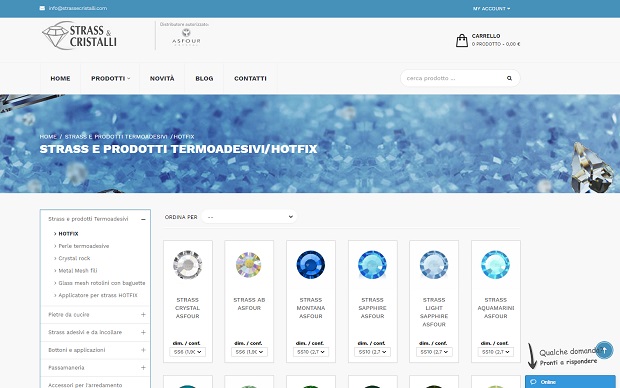The width and height of the screenshot is (620, 388).
Task: Go to the Novità page
Action: point(162,78)
